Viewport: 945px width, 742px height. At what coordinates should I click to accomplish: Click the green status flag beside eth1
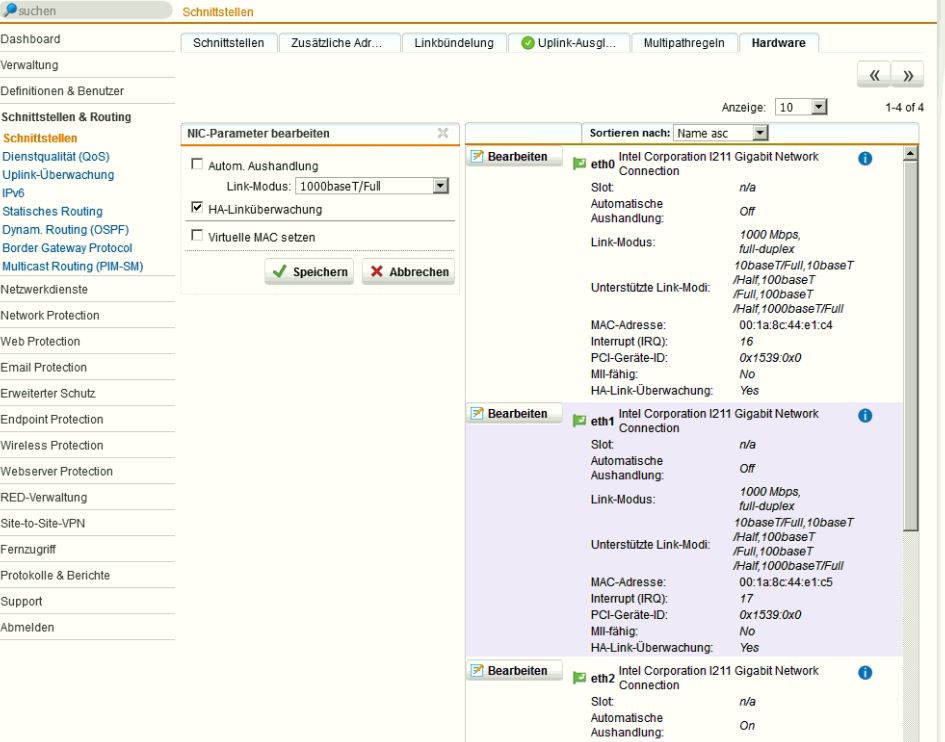point(579,421)
